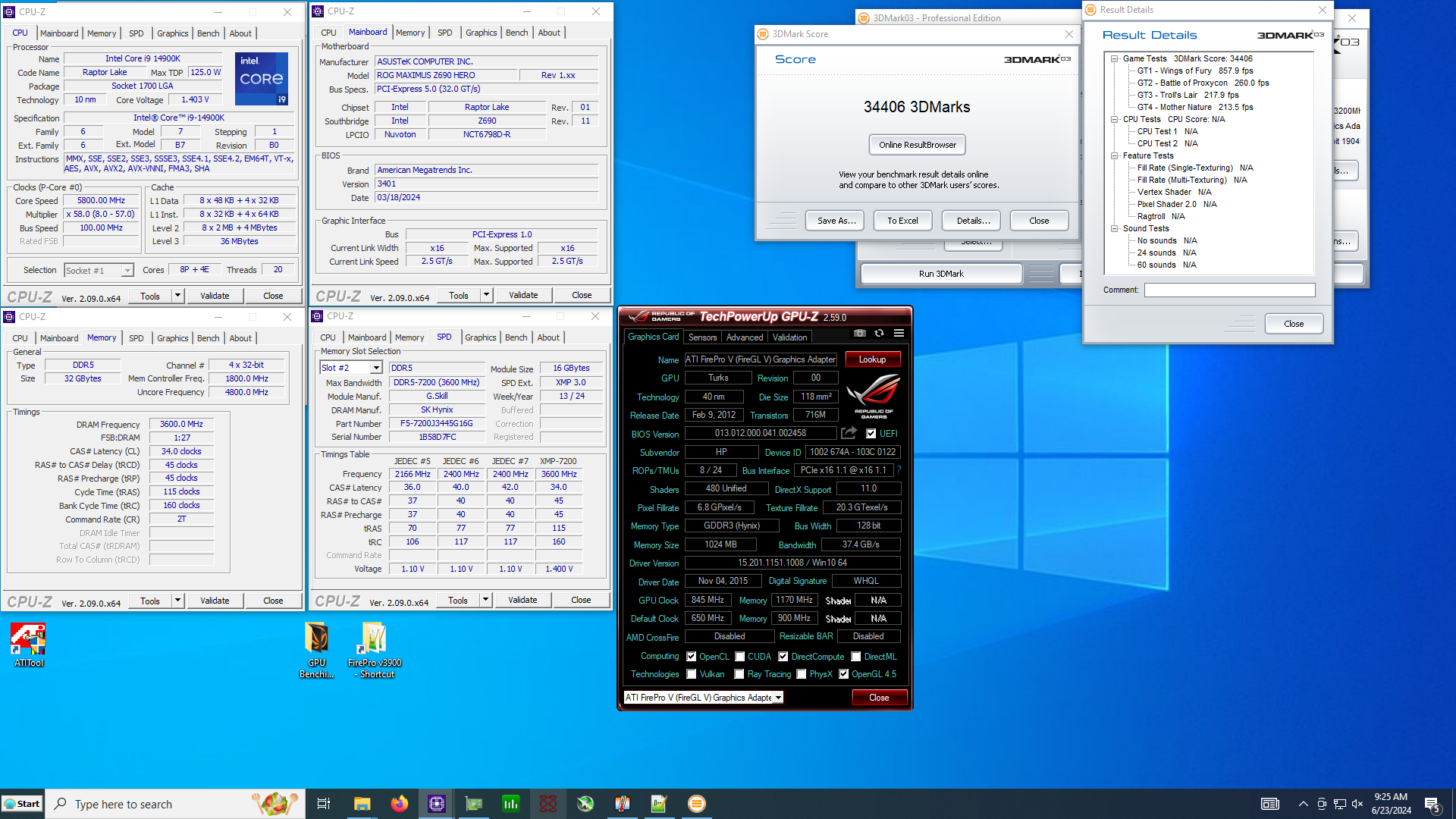Toggle the OpenGL 4.5 checkbox

pos(843,674)
